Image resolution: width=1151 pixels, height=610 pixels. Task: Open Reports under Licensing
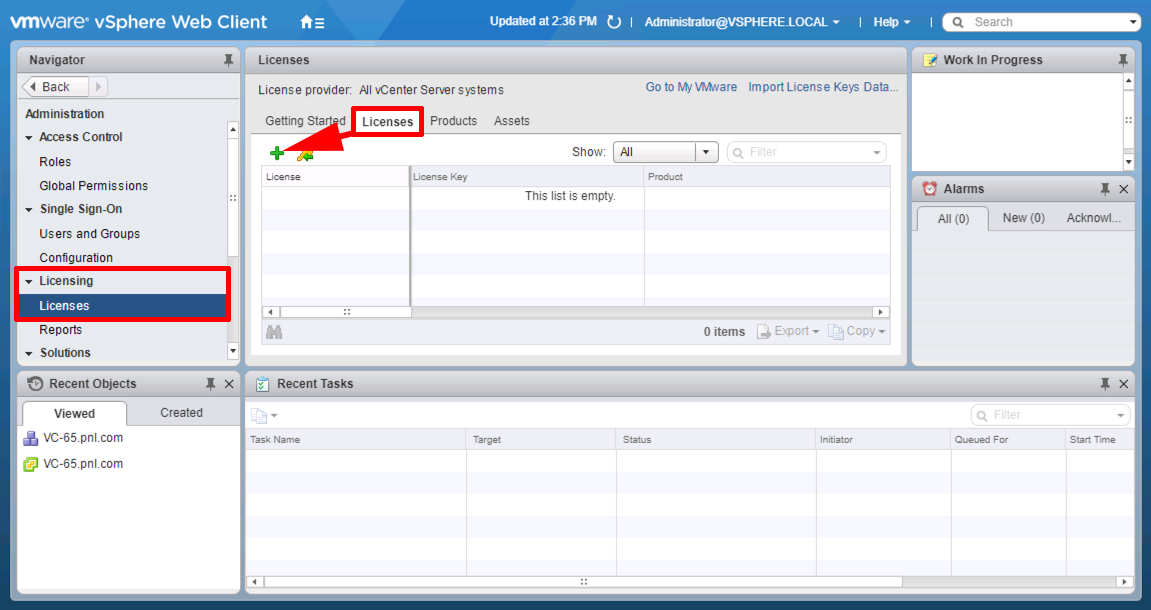60,330
